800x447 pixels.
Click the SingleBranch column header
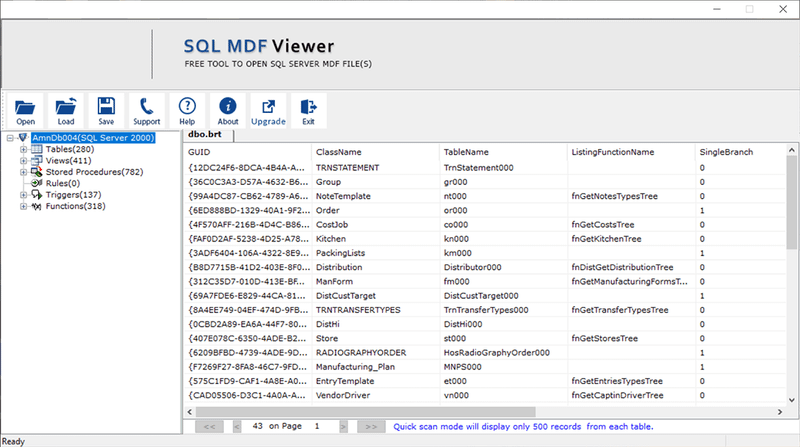click(741, 152)
